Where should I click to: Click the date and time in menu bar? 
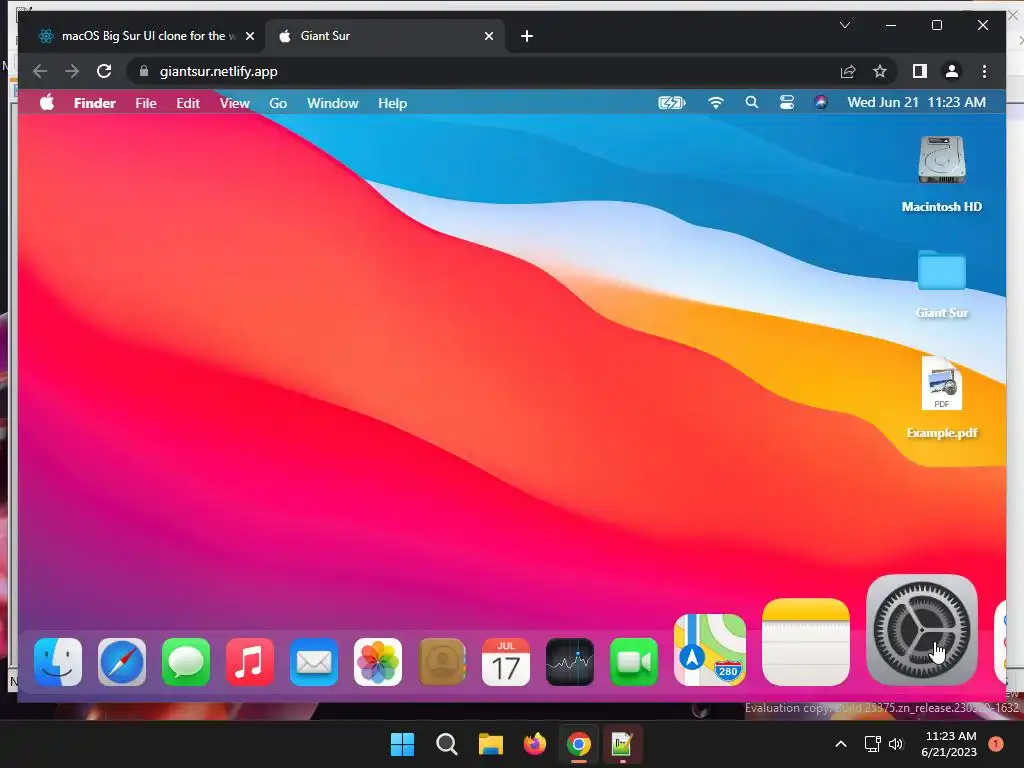[x=916, y=103]
